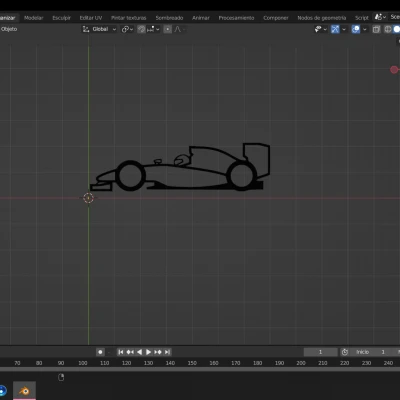400x400 pixels.
Task: Toggle viewport overlays
Action: click(x=356, y=29)
